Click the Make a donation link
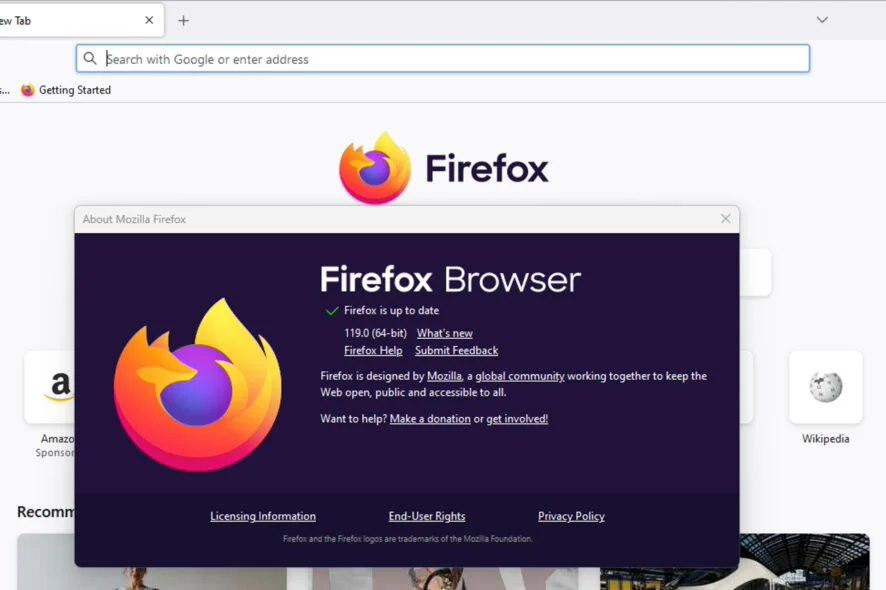The image size is (886, 590). [x=430, y=419]
